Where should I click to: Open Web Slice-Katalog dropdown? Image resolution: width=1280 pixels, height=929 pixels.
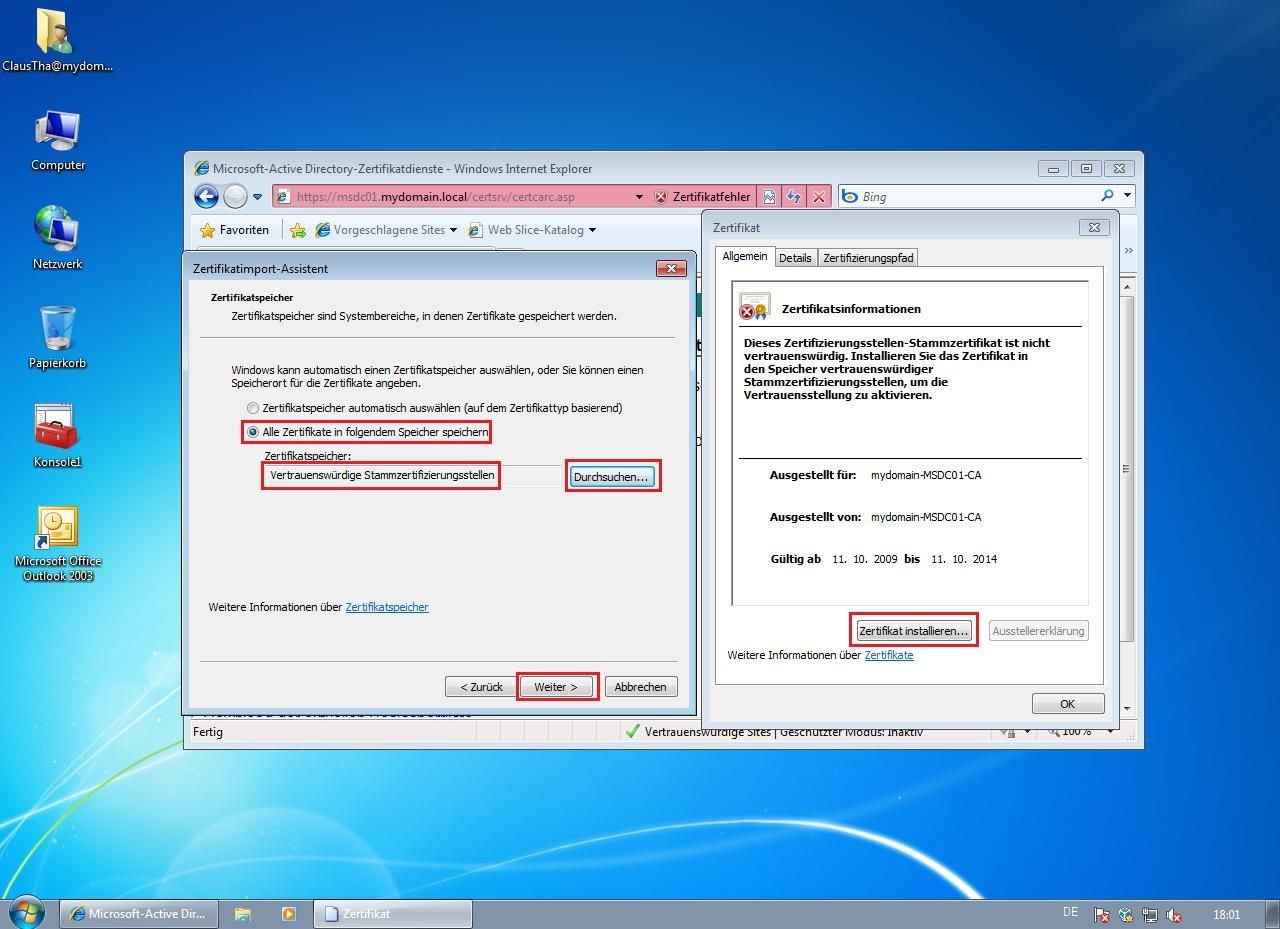532,230
